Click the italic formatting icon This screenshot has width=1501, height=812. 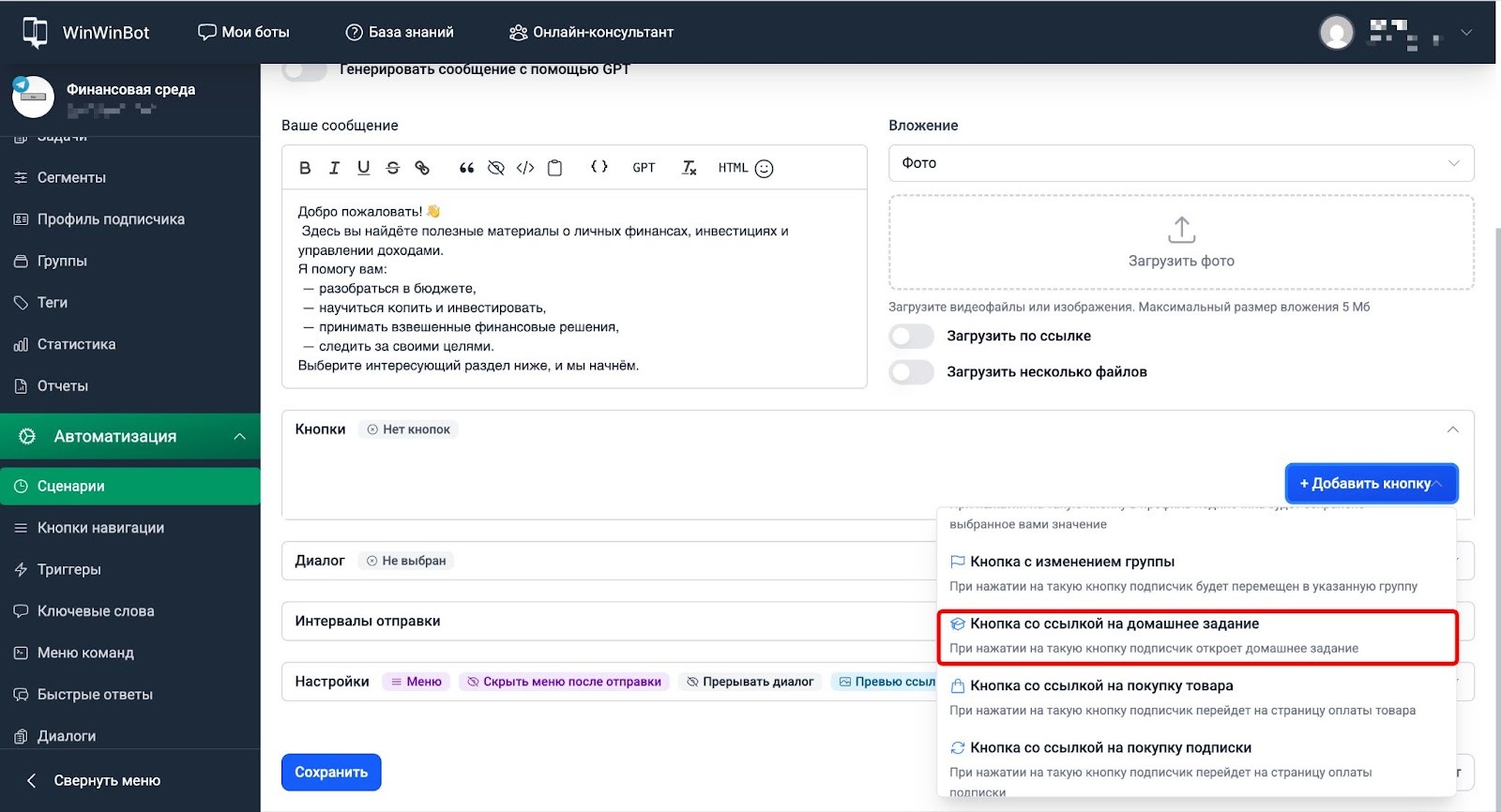pyautogui.click(x=334, y=168)
